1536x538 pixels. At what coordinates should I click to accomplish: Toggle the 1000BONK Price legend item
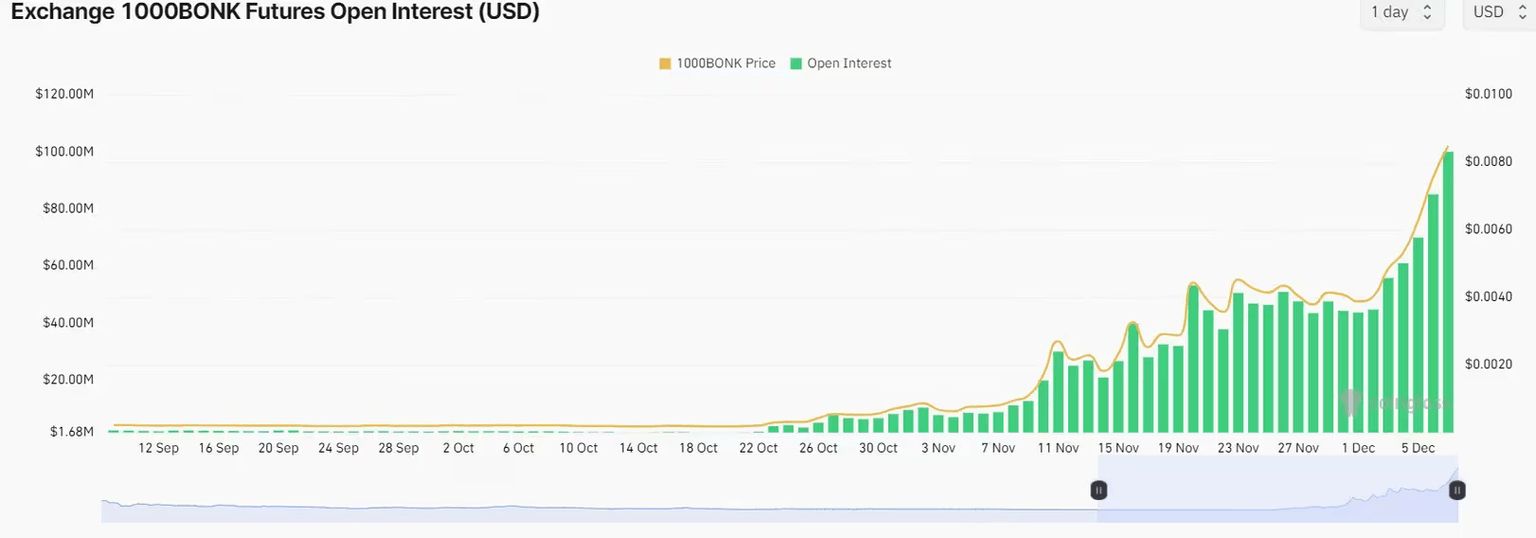click(717, 63)
